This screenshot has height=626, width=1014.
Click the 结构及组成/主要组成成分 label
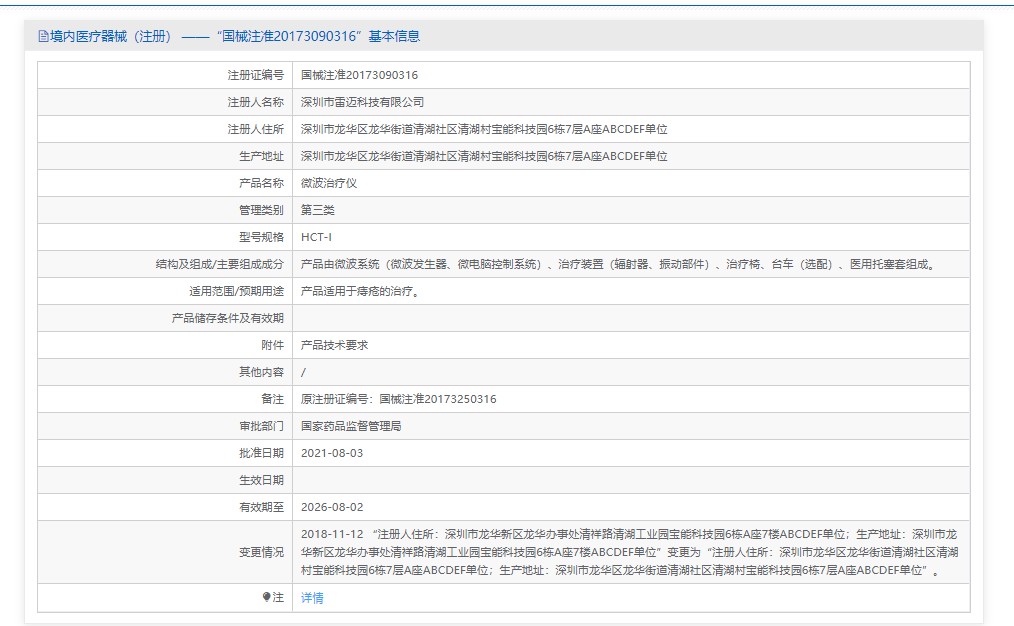pyautogui.click(x=220, y=264)
